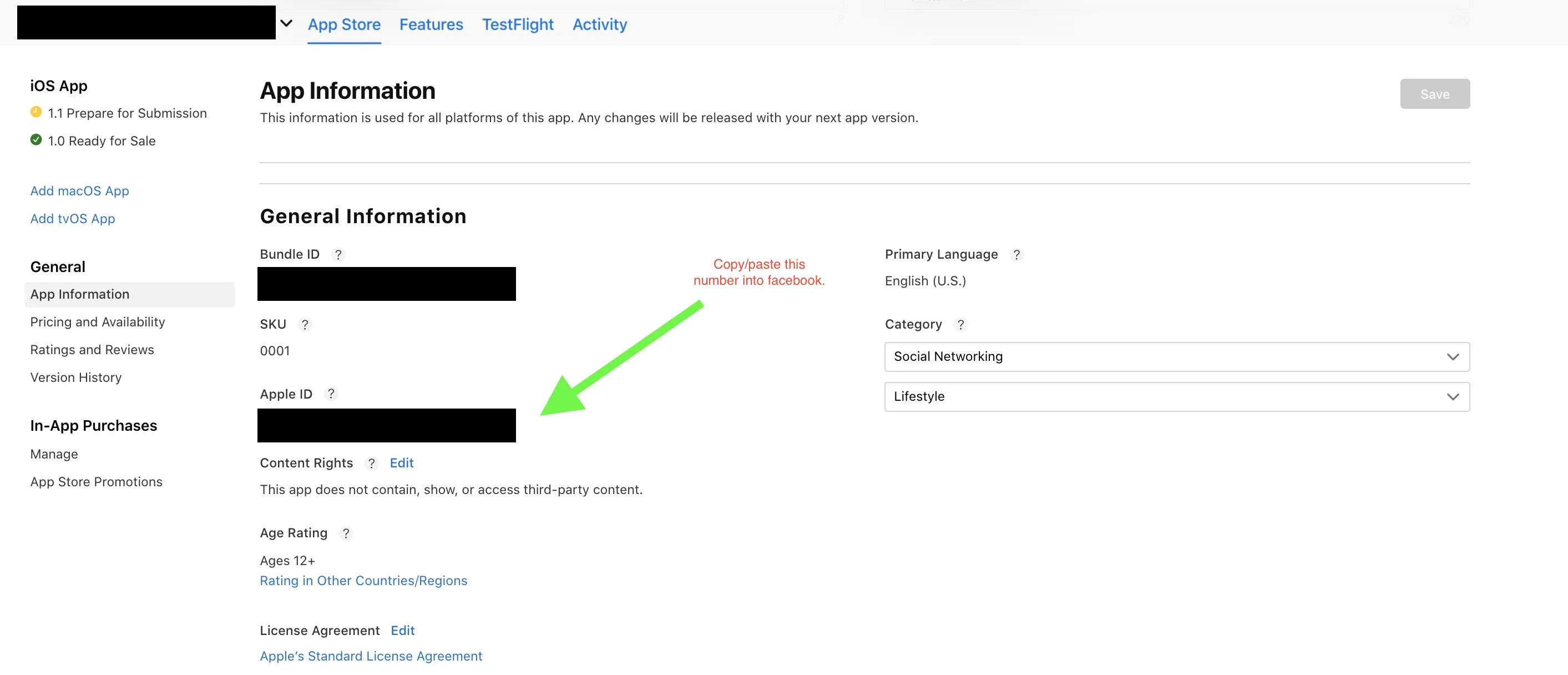Click Primary Language help icon
Viewport: 1568px width, 675px height.
coord(1016,255)
